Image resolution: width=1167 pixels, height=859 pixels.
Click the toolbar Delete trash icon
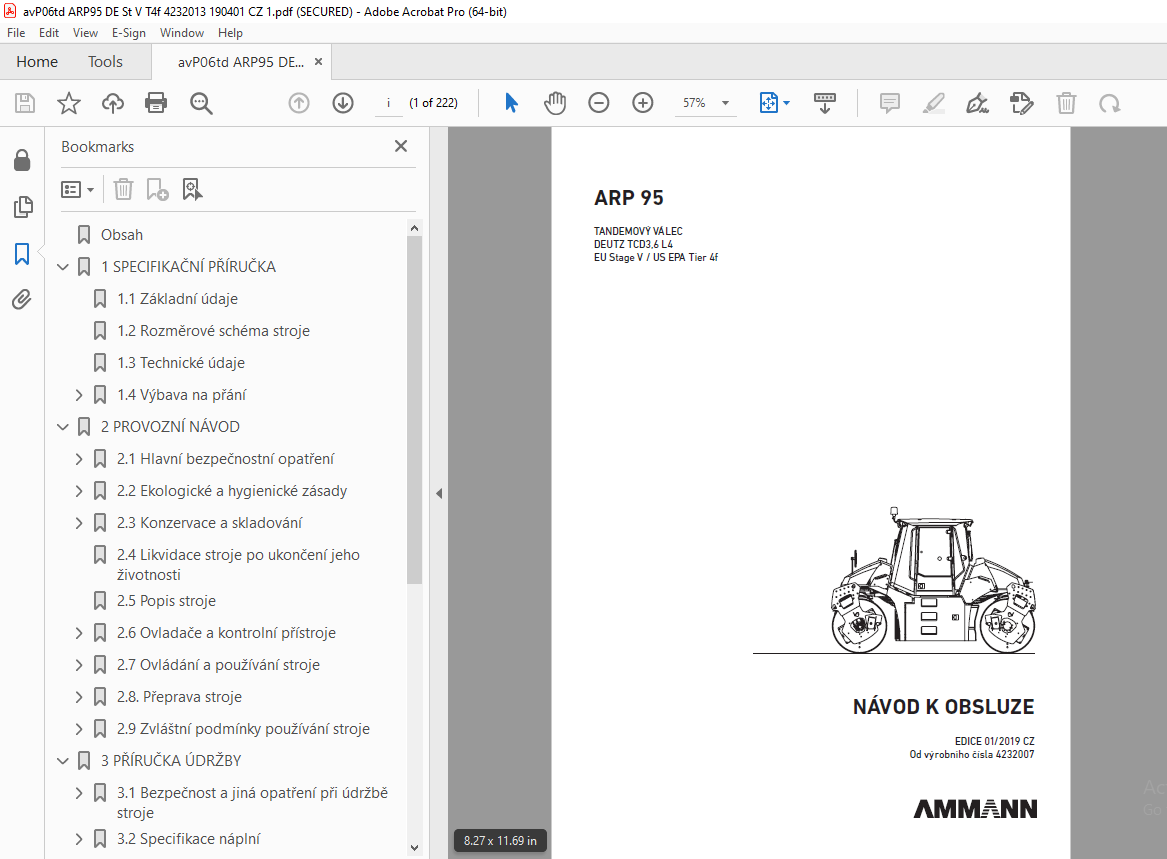pyautogui.click(x=1066, y=103)
